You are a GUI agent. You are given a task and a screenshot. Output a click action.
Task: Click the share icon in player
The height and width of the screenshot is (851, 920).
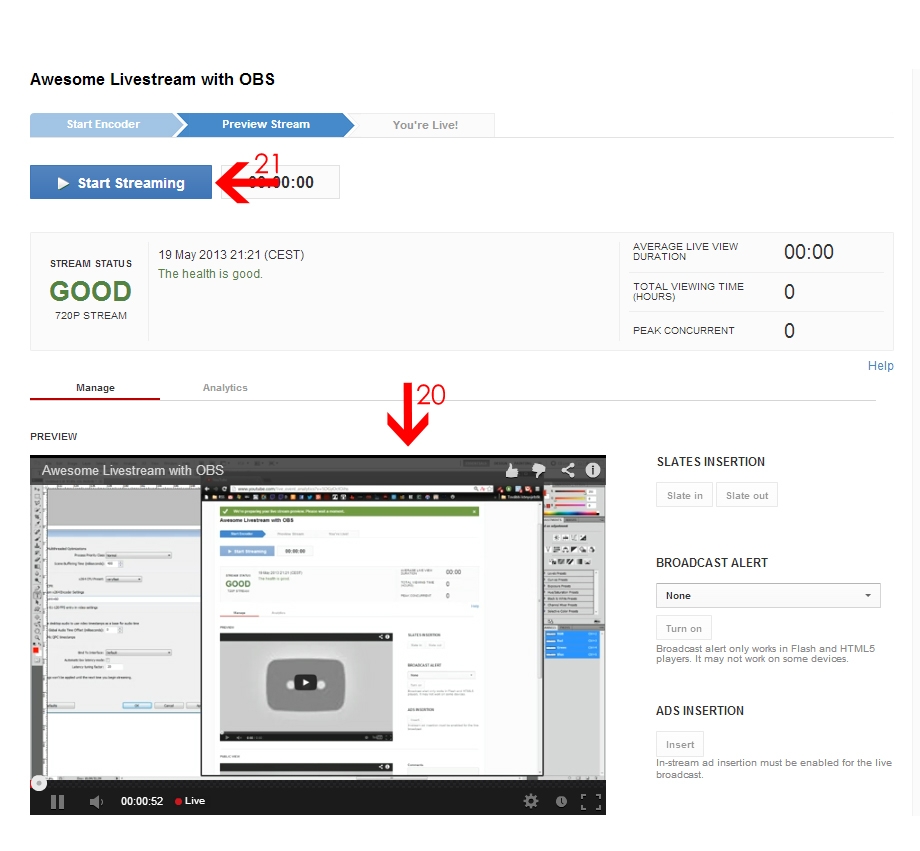(x=567, y=470)
